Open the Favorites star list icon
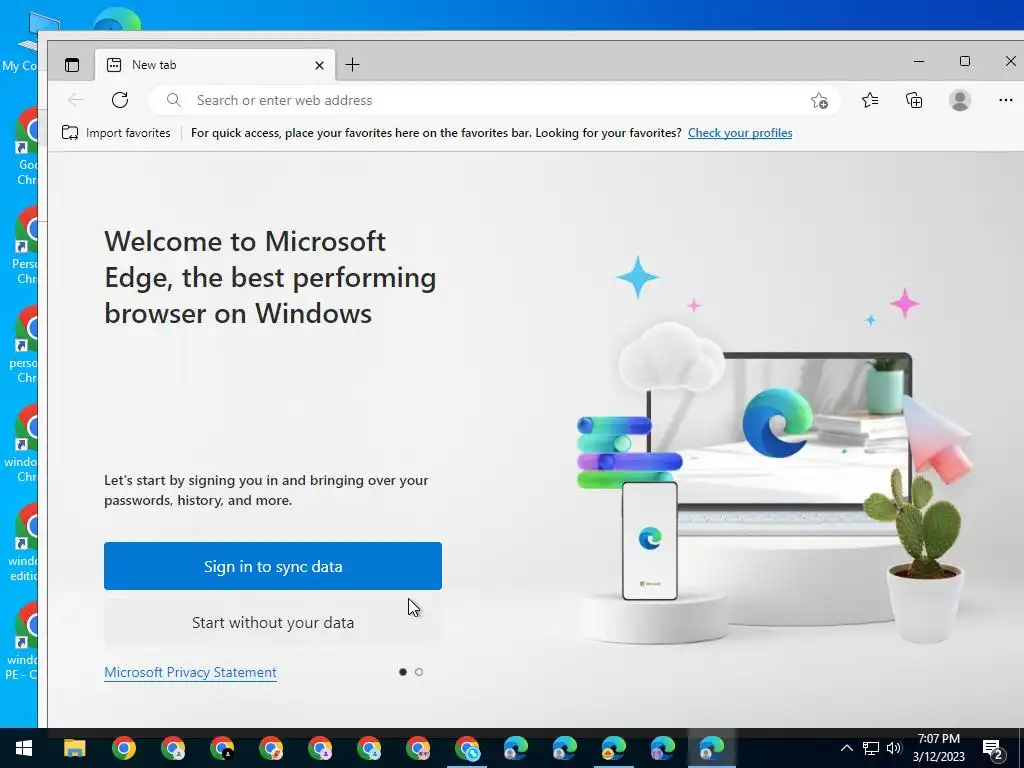The width and height of the screenshot is (1024, 768). point(870,100)
